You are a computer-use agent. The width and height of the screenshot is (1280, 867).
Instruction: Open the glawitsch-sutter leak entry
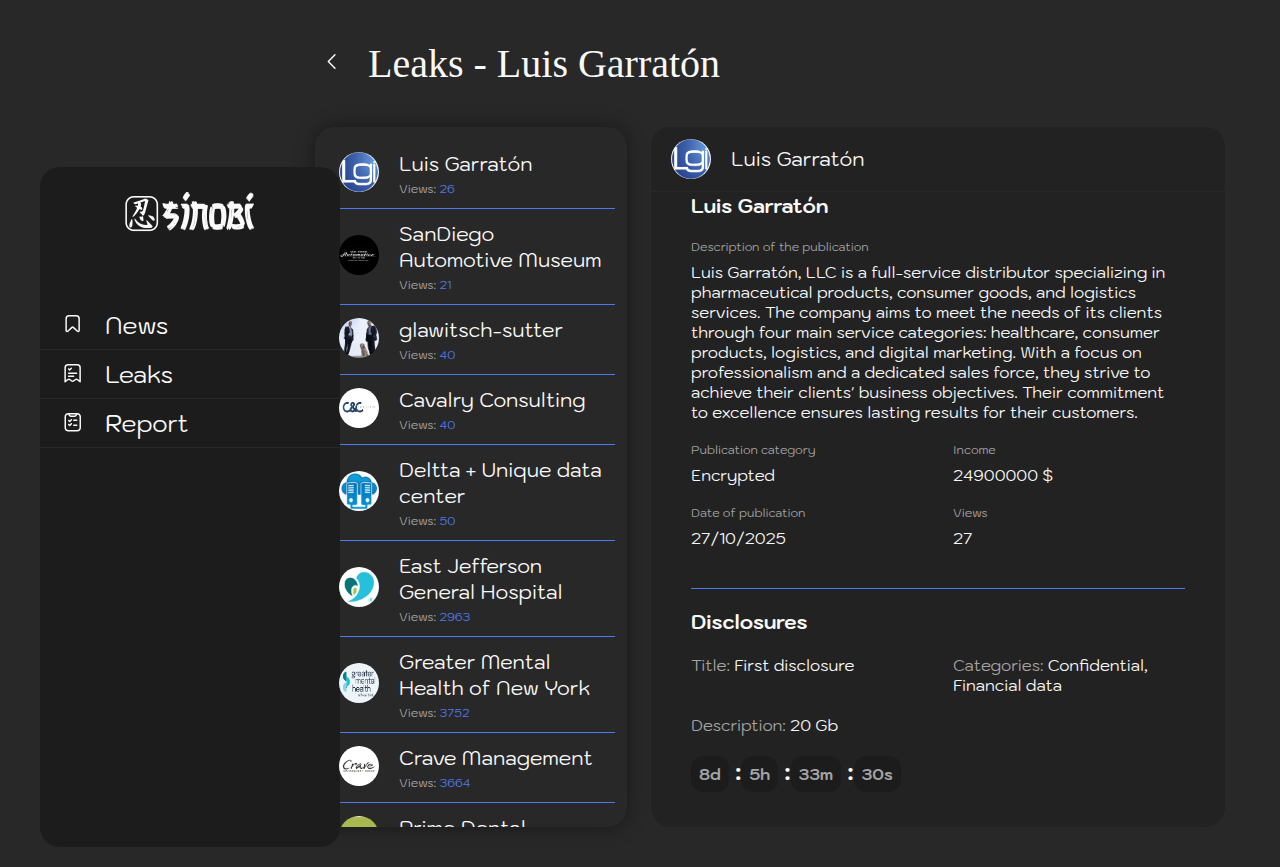tap(480, 331)
